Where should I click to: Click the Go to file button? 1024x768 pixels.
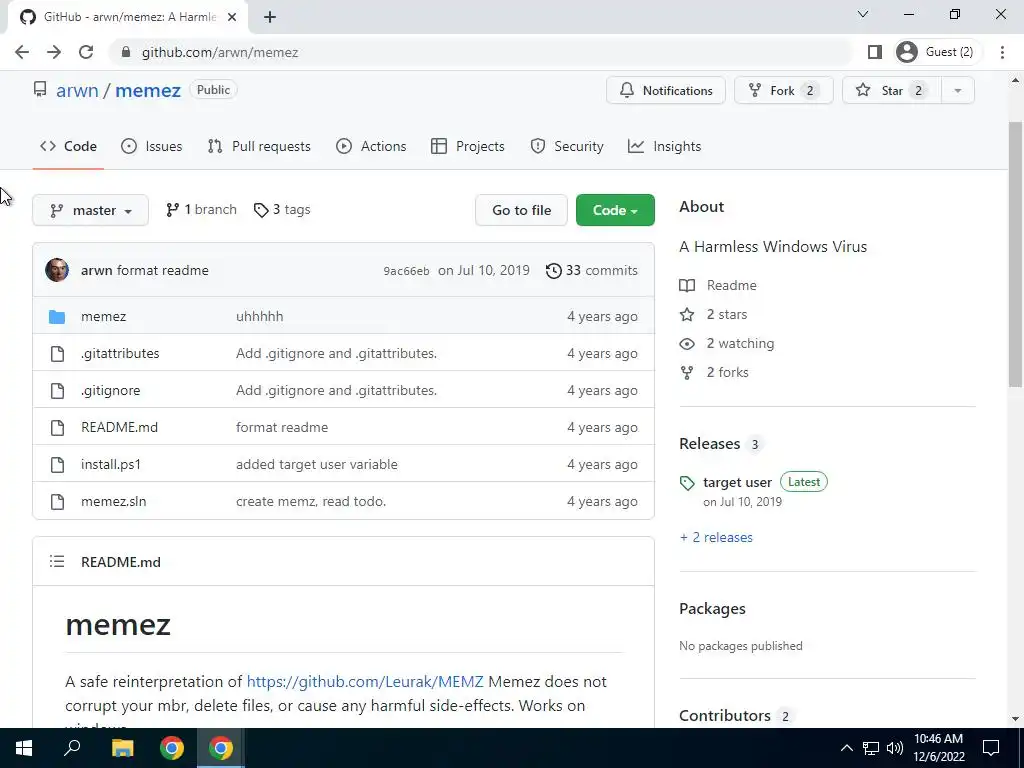521,210
